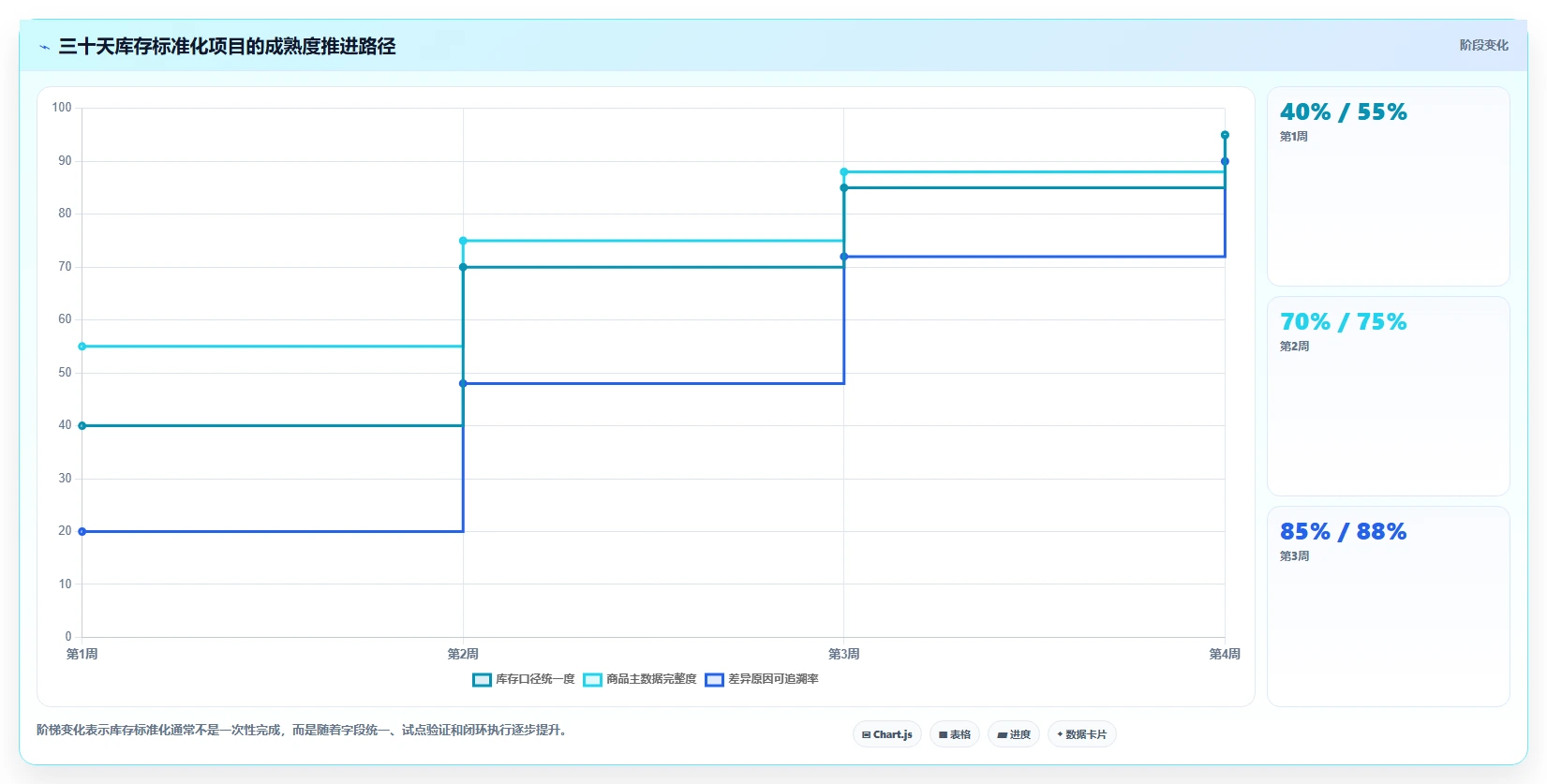Toggle the 库存口径统一度 legend item
Image resolution: width=1547 pixels, height=784 pixels.
(x=524, y=679)
